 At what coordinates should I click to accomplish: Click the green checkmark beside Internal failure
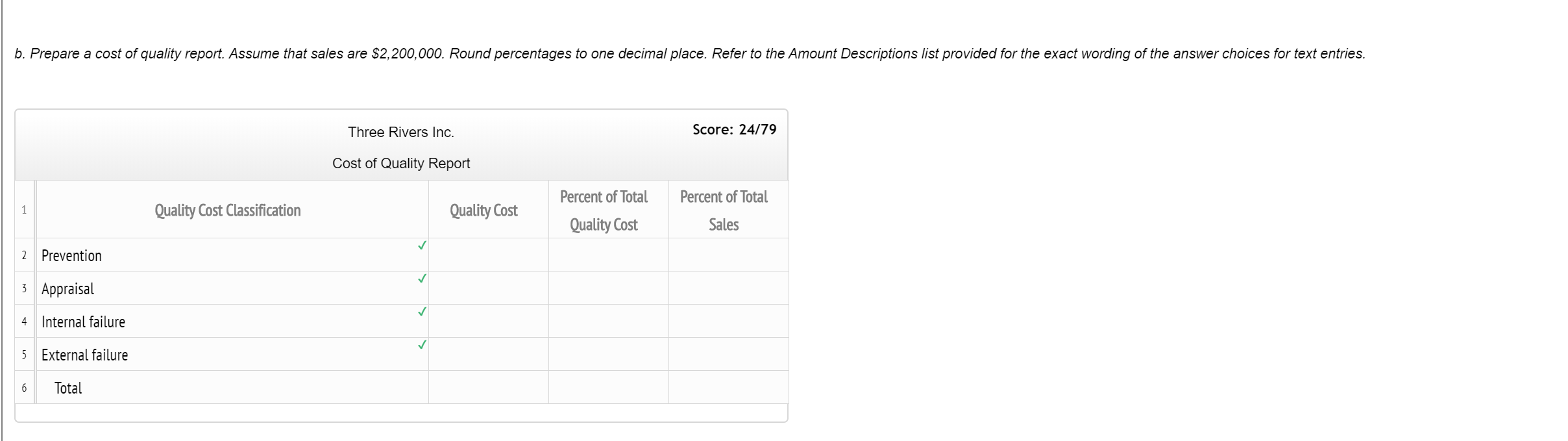[x=422, y=312]
